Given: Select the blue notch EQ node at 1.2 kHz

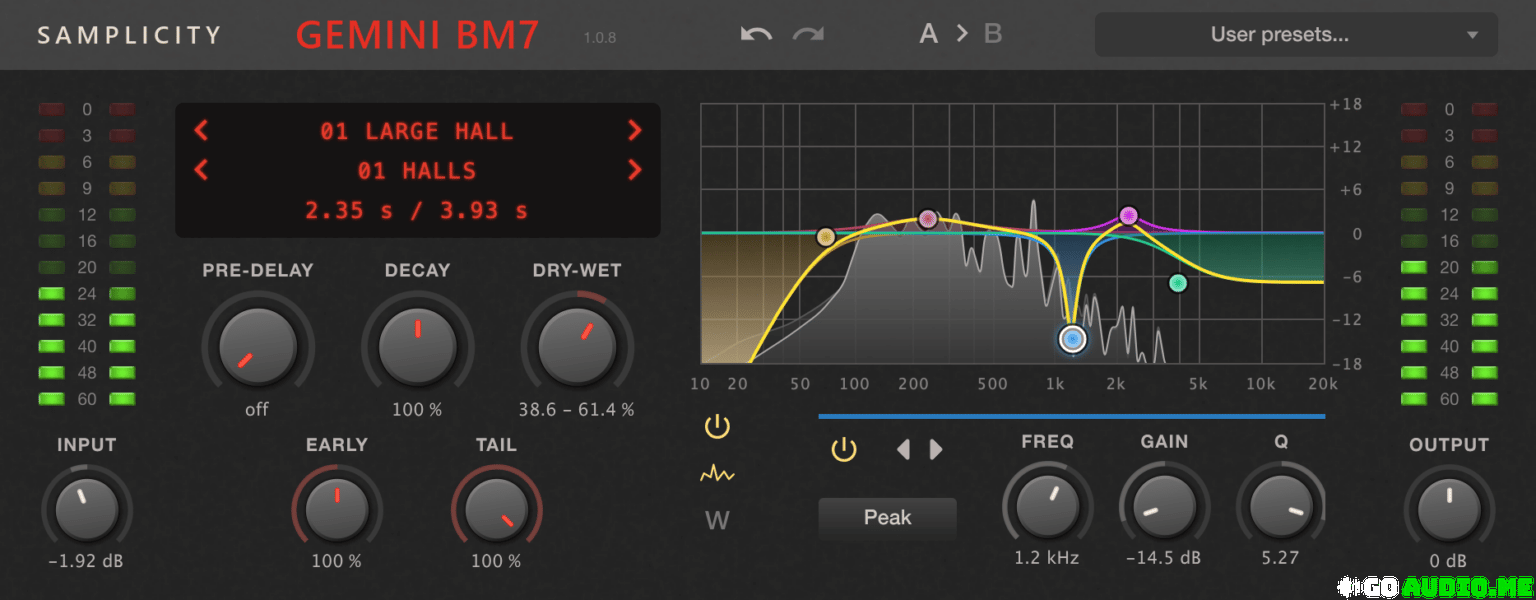Looking at the screenshot, I should pyautogui.click(x=1073, y=340).
